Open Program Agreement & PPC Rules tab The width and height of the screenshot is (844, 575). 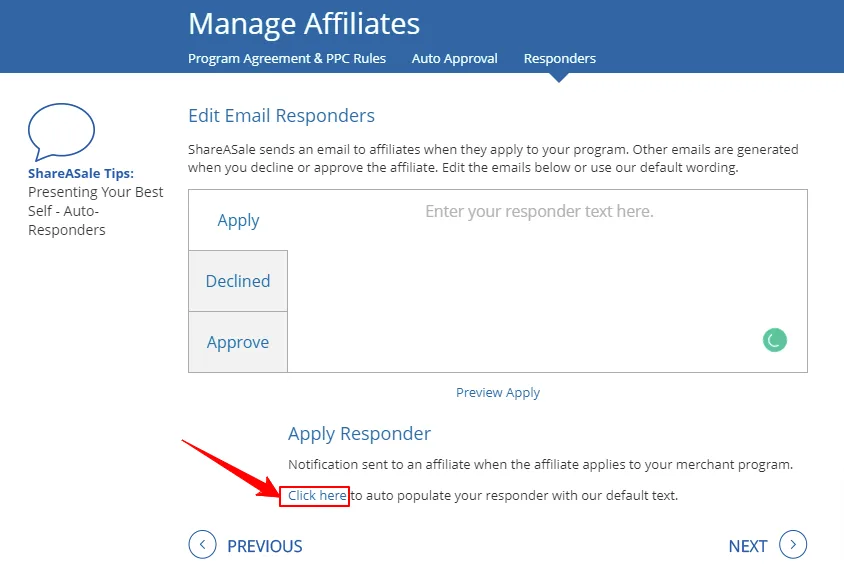tap(287, 59)
